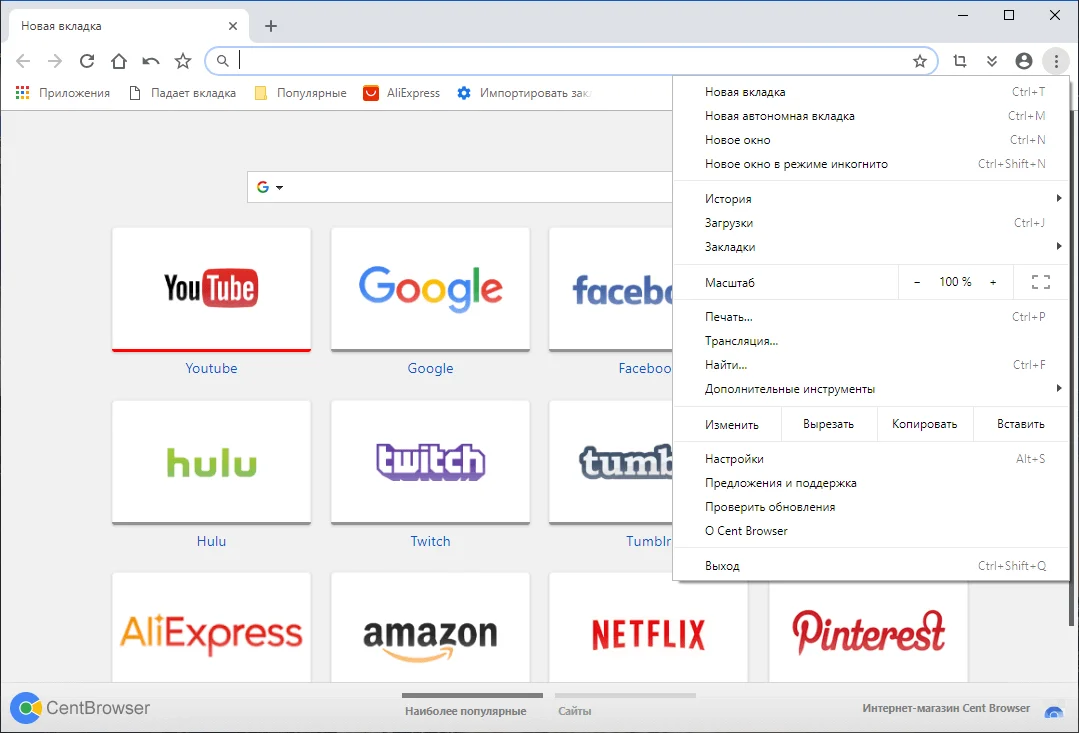Screen dimensions: 1079x733
Task: Select Печать... menu item
Action: pyautogui.click(x=871, y=317)
